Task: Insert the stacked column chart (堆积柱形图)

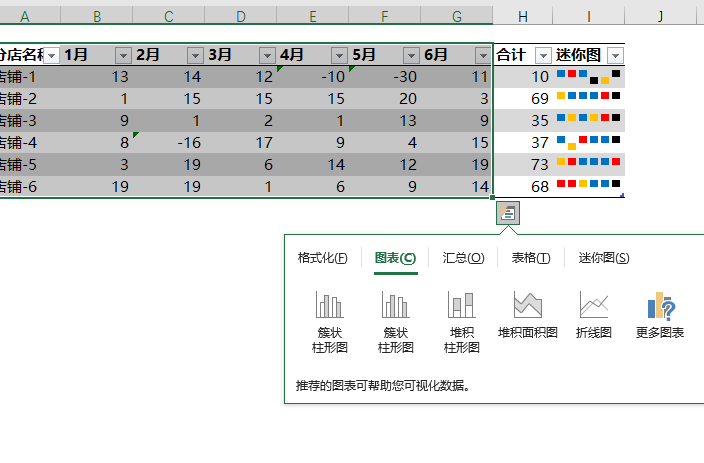Action: click(x=462, y=322)
